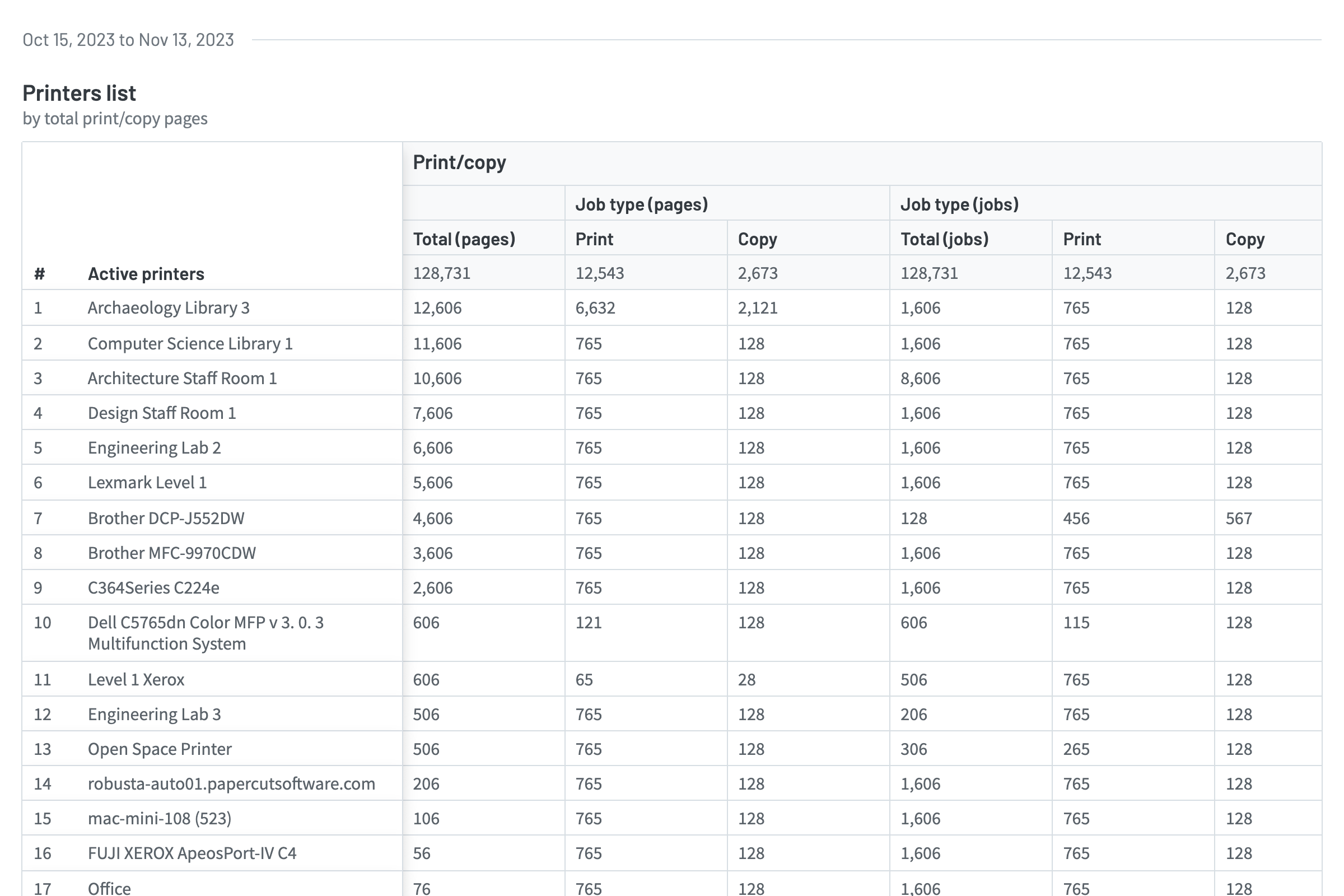
Task: Select Computer Science Library 1 row
Action: (x=190, y=343)
